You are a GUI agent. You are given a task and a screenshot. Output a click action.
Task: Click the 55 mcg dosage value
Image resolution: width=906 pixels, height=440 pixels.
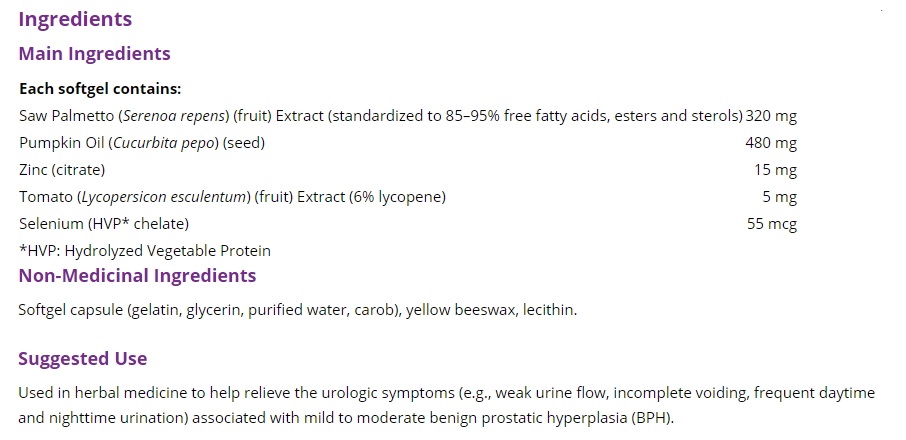coord(772,224)
